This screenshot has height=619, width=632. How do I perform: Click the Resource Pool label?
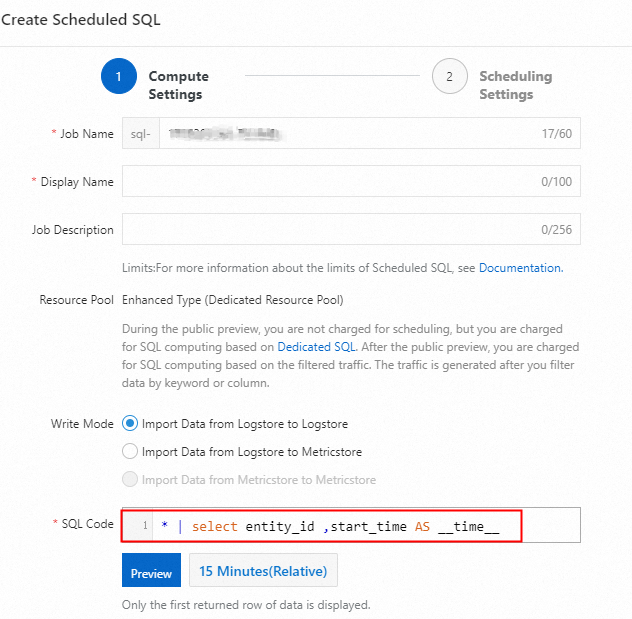[x=77, y=300]
